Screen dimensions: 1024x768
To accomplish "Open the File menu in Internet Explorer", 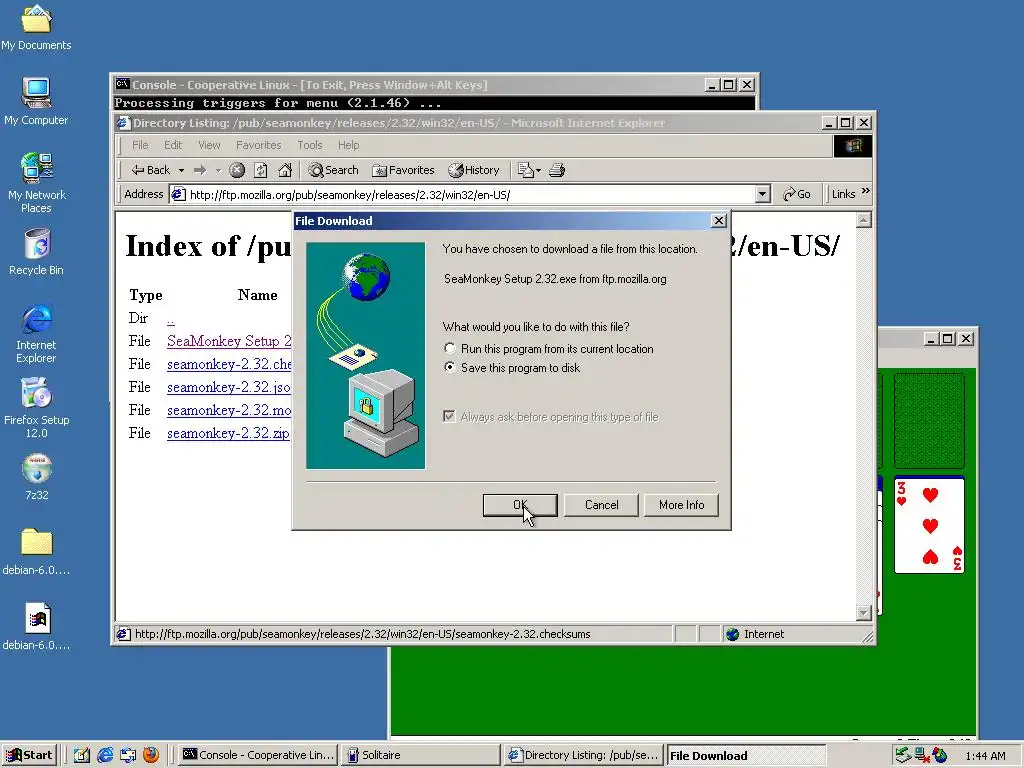I will (140, 145).
